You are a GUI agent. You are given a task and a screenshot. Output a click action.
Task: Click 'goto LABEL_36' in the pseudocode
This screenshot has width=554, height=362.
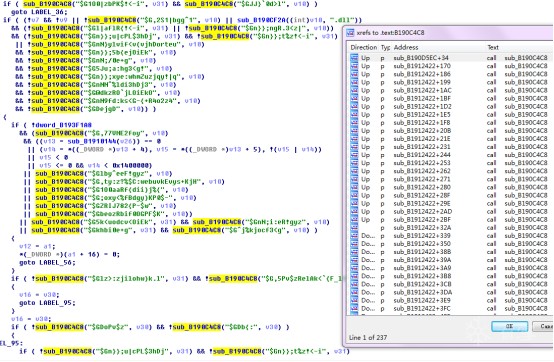click(x=39, y=12)
